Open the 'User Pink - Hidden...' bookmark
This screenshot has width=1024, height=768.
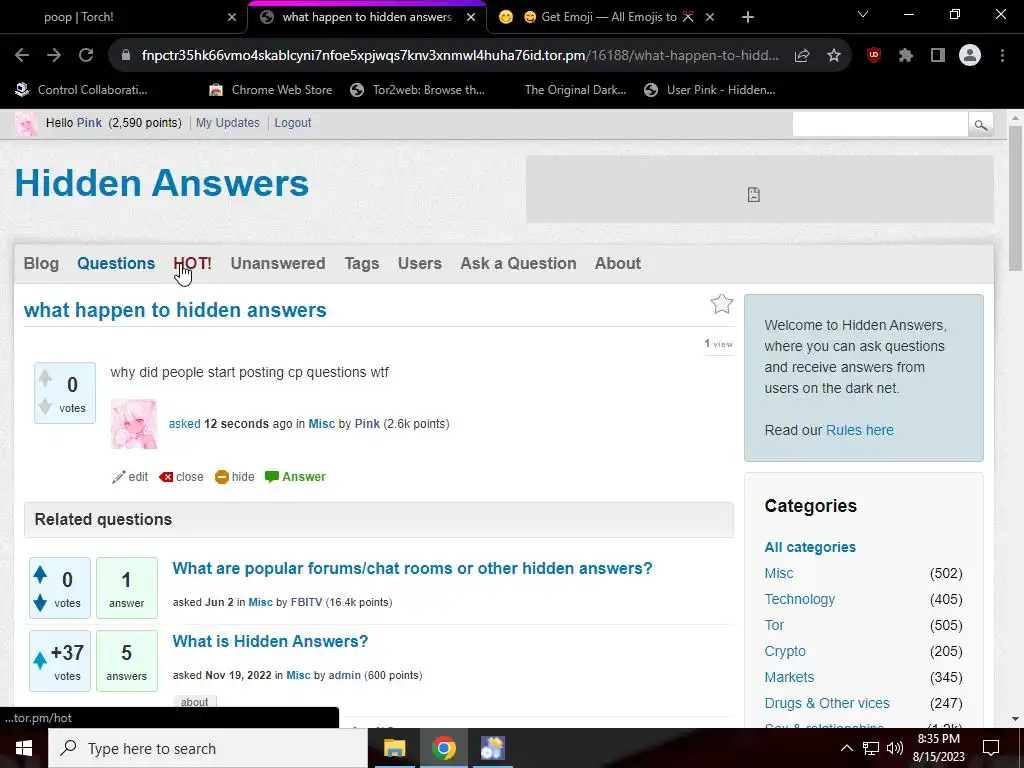tap(709, 90)
